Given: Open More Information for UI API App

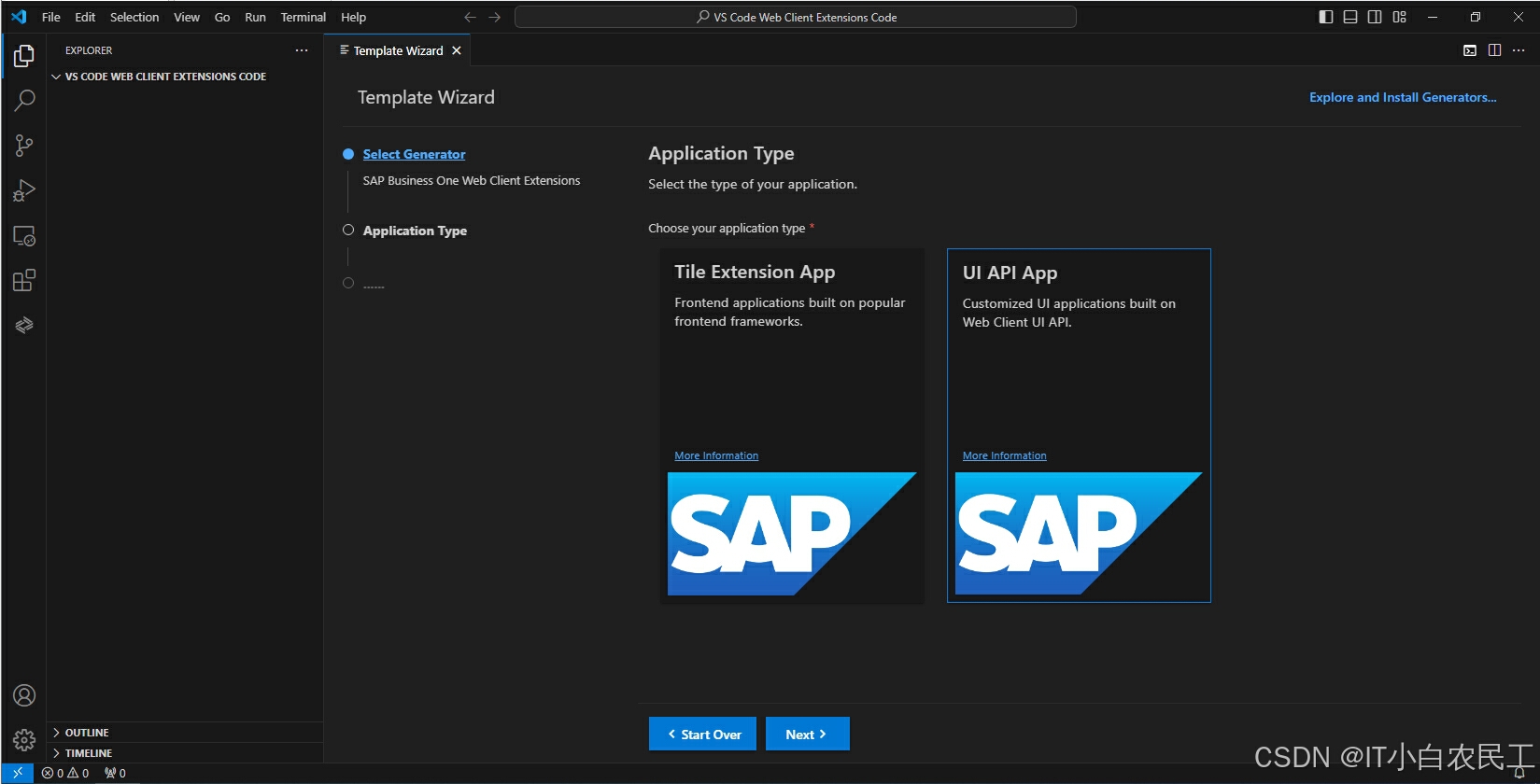Looking at the screenshot, I should 1005,455.
